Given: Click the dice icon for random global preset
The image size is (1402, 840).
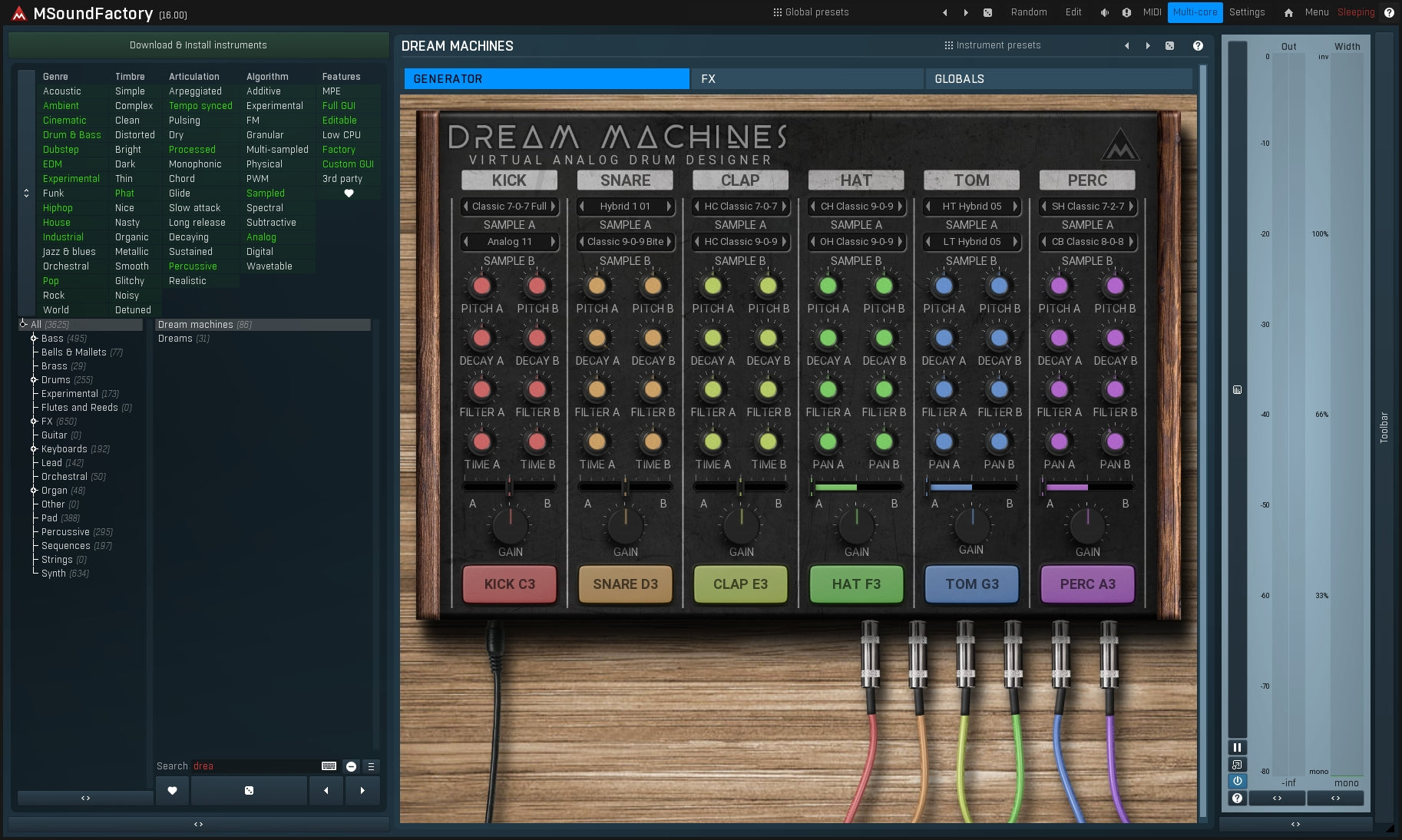Looking at the screenshot, I should point(989,12).
